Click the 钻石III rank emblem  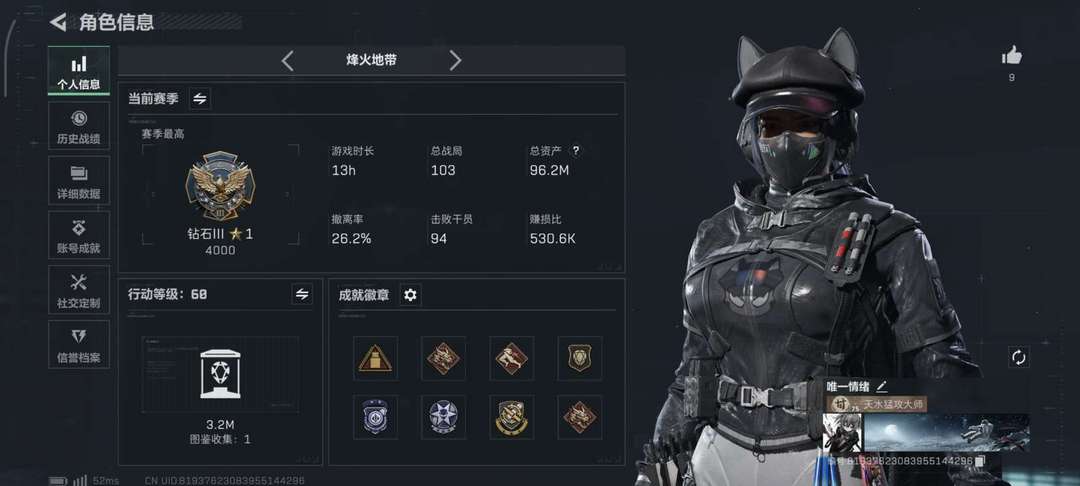[x=220, y=185]
